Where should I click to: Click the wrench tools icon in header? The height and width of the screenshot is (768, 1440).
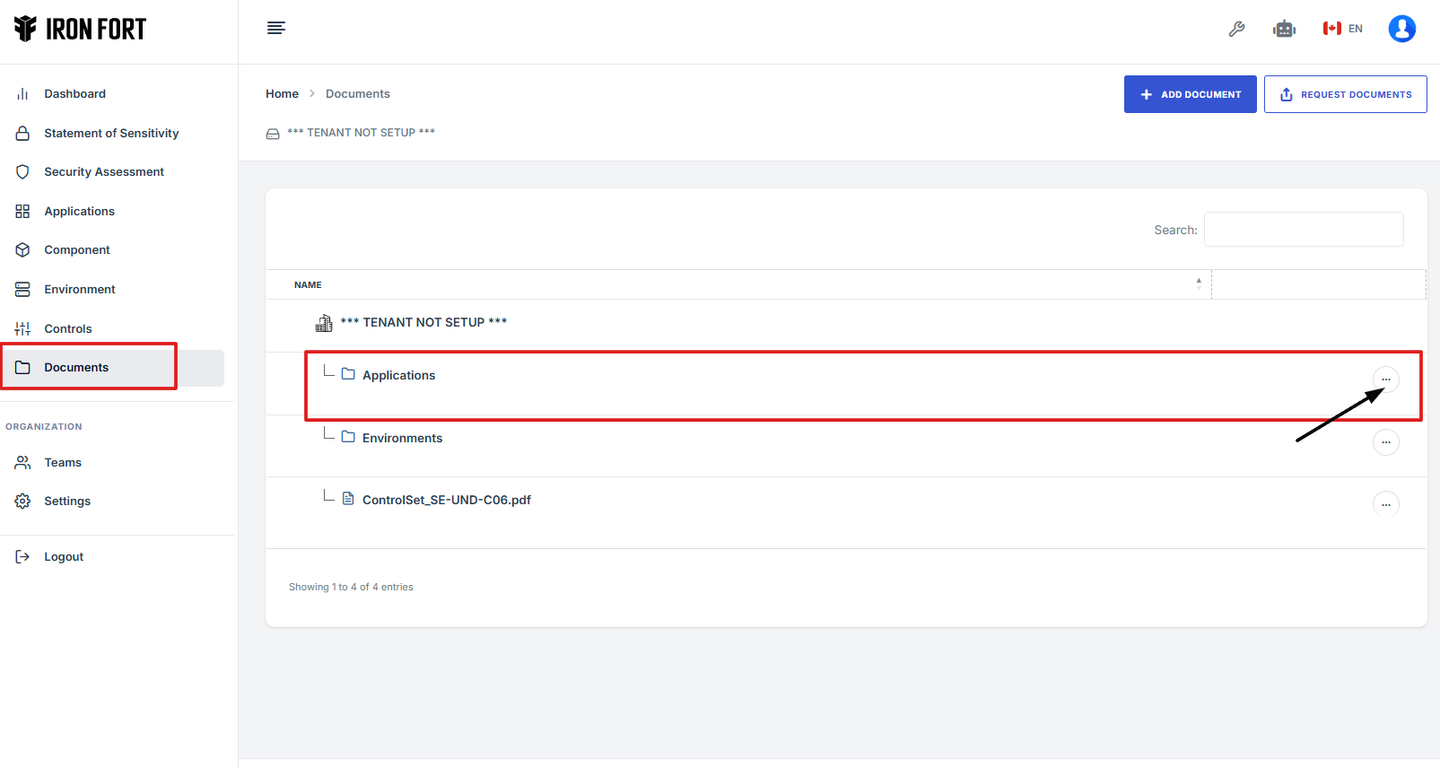click(1236, 29)
